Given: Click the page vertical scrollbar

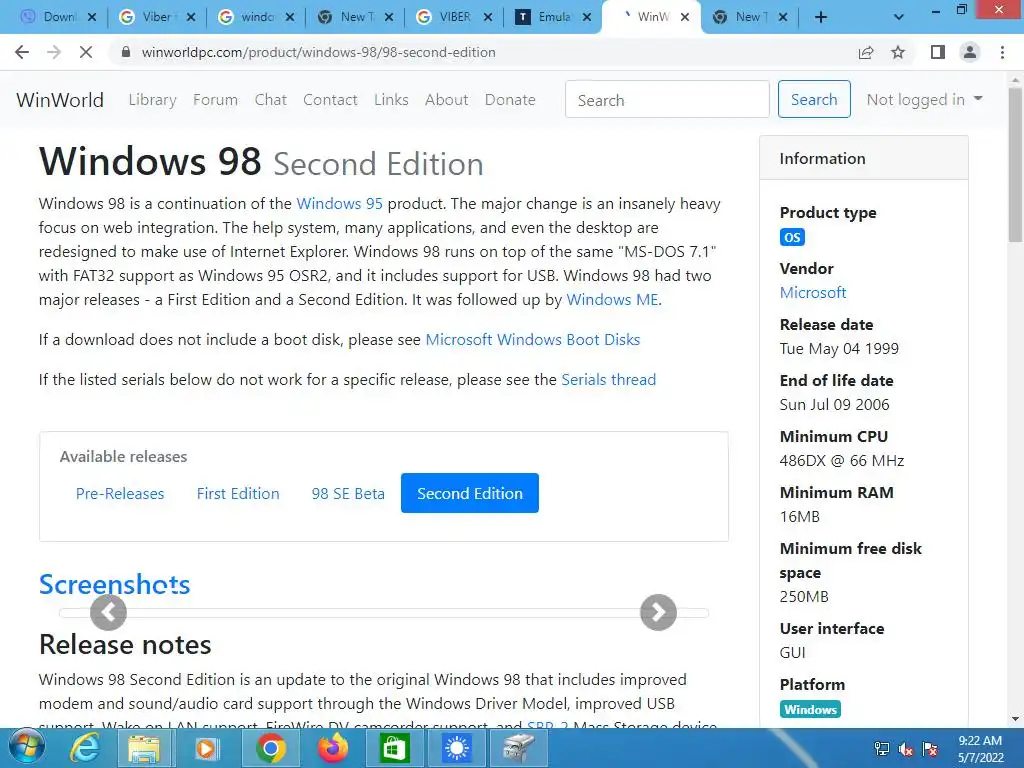Looking at the screenshot, I should [1016, 165].
